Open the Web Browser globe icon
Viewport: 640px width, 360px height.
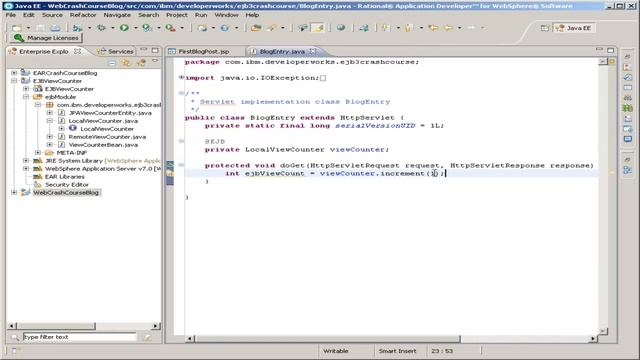tap(341, 28)
